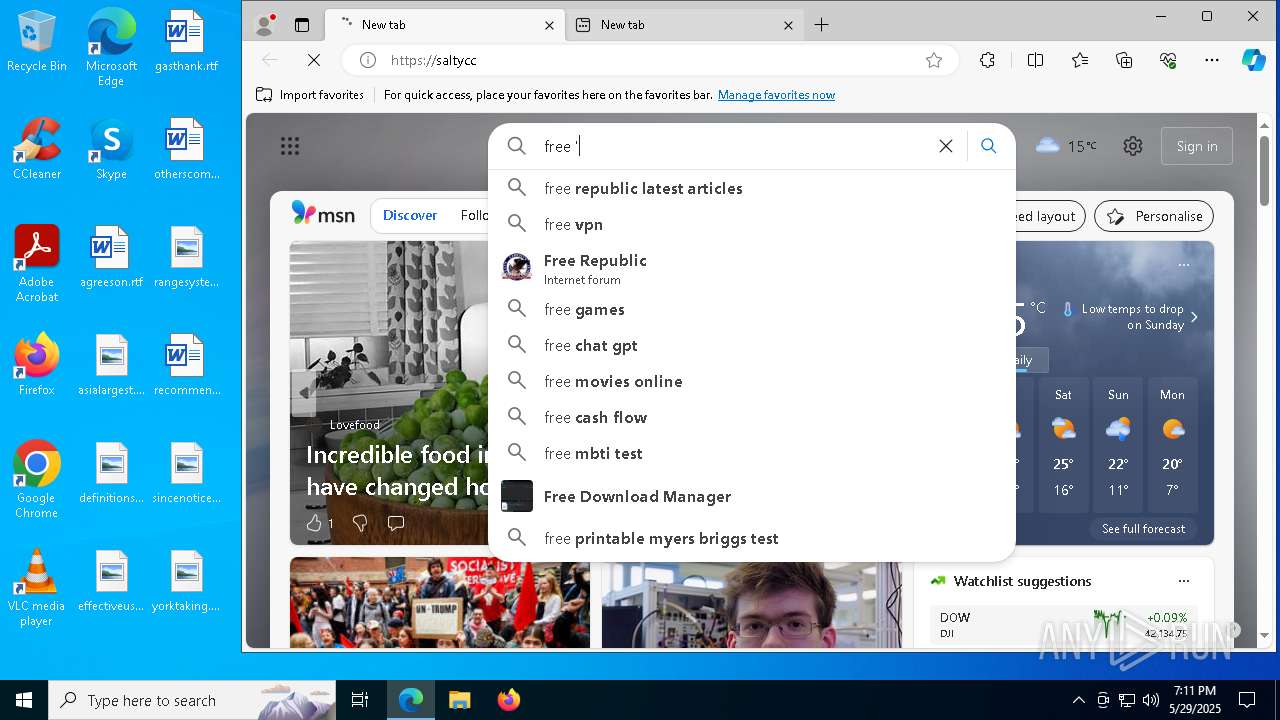Image resolution: width=1280 pixels, height=720 pixels.
Task: Stop loading the page
Action: pyautogui.click(x=313, y=60)
